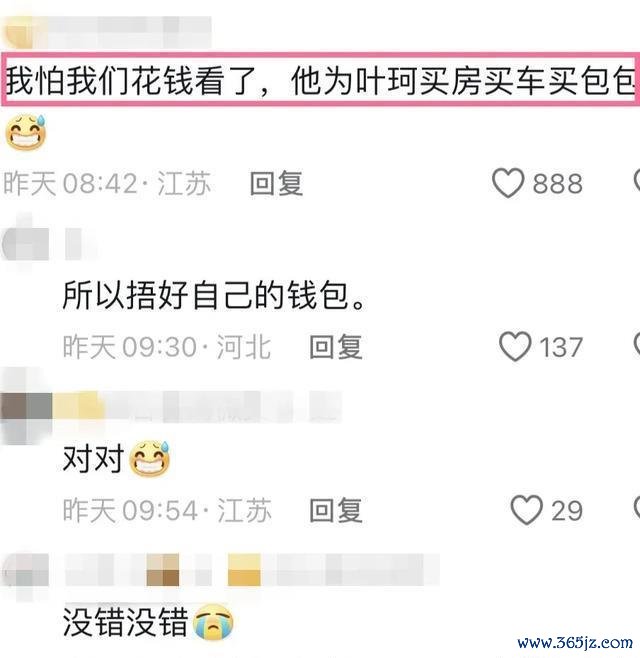The image size is (640, 658).
Task: Reply to the 08:42 江苏 comment
Action: 277,183
